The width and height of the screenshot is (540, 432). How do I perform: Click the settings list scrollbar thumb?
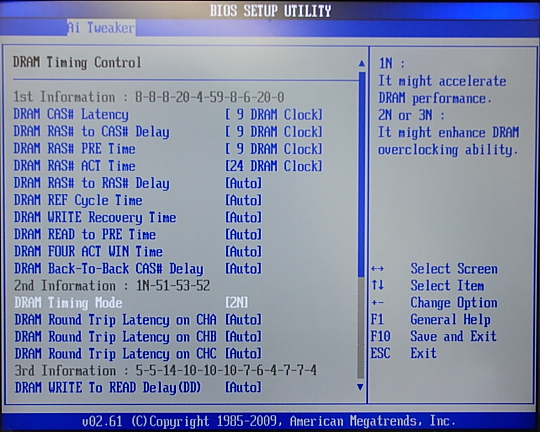tap(362, 174)
